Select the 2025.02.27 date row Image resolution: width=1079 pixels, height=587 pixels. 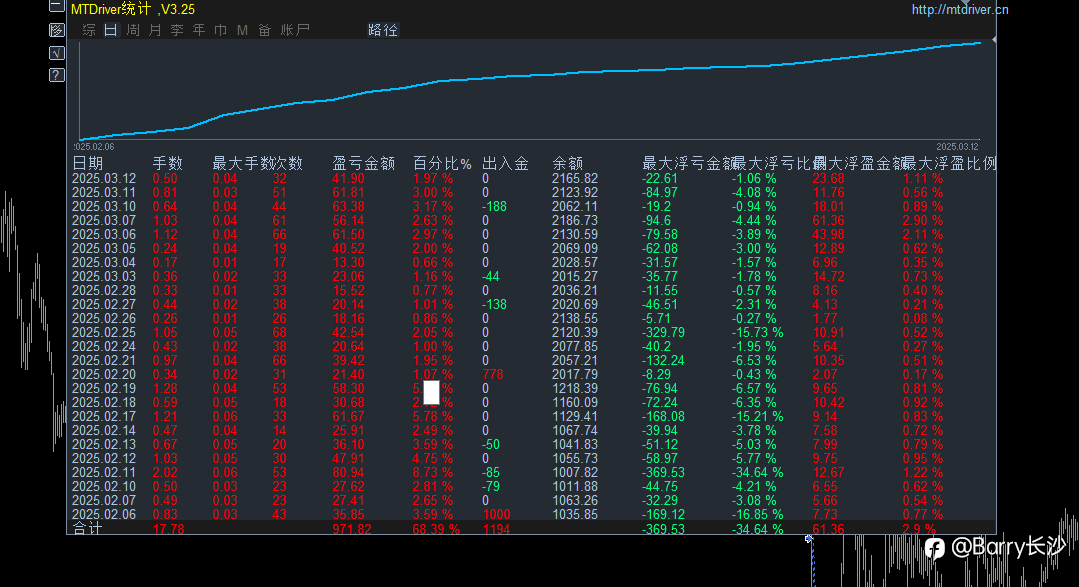point(104,304)
